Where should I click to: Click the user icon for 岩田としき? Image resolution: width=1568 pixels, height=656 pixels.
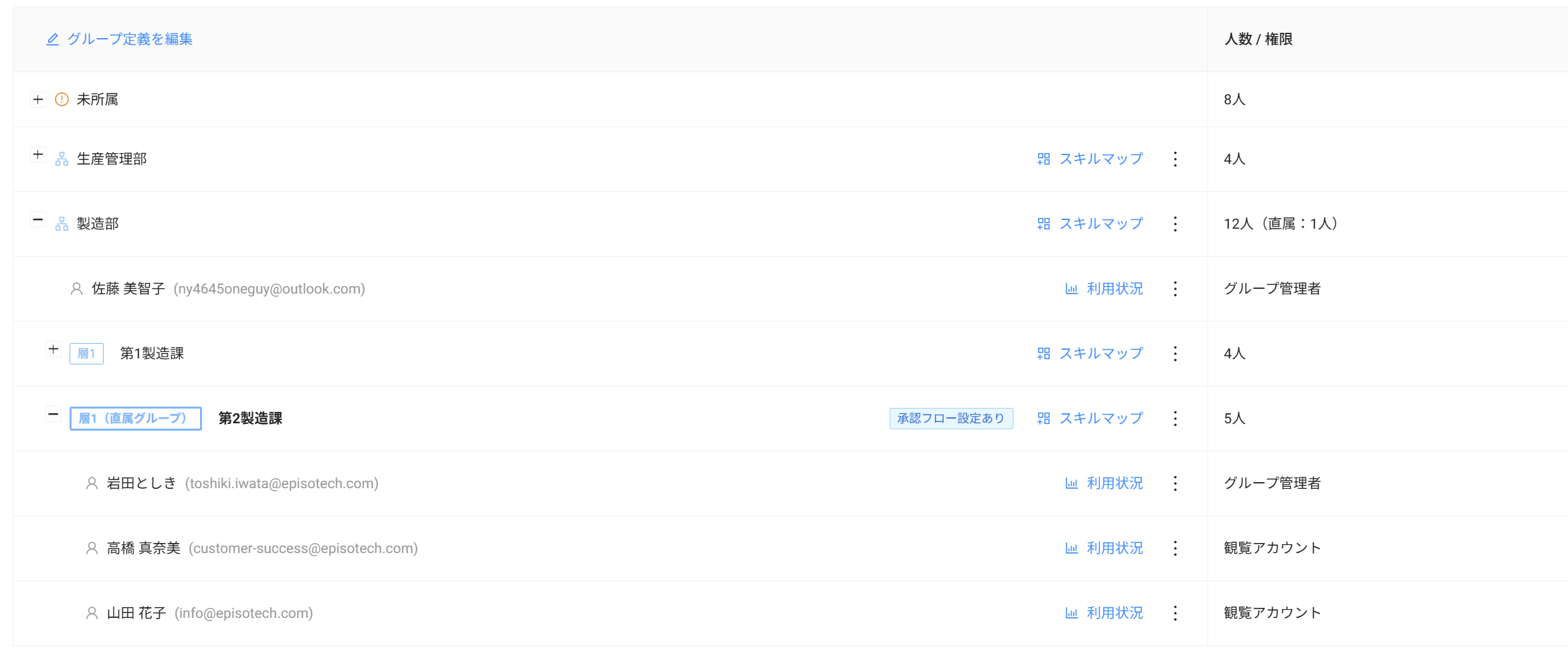tap(92, 483)
